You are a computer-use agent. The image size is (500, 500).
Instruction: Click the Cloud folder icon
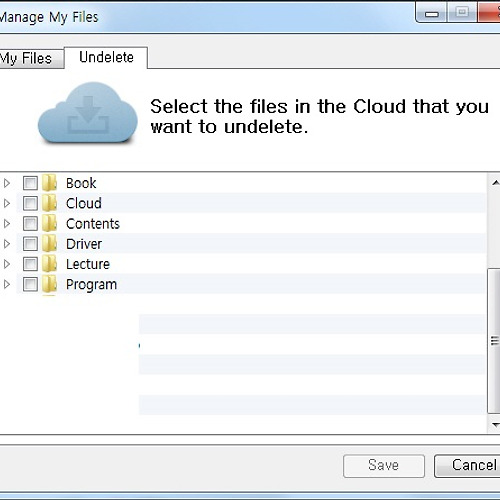49,203
